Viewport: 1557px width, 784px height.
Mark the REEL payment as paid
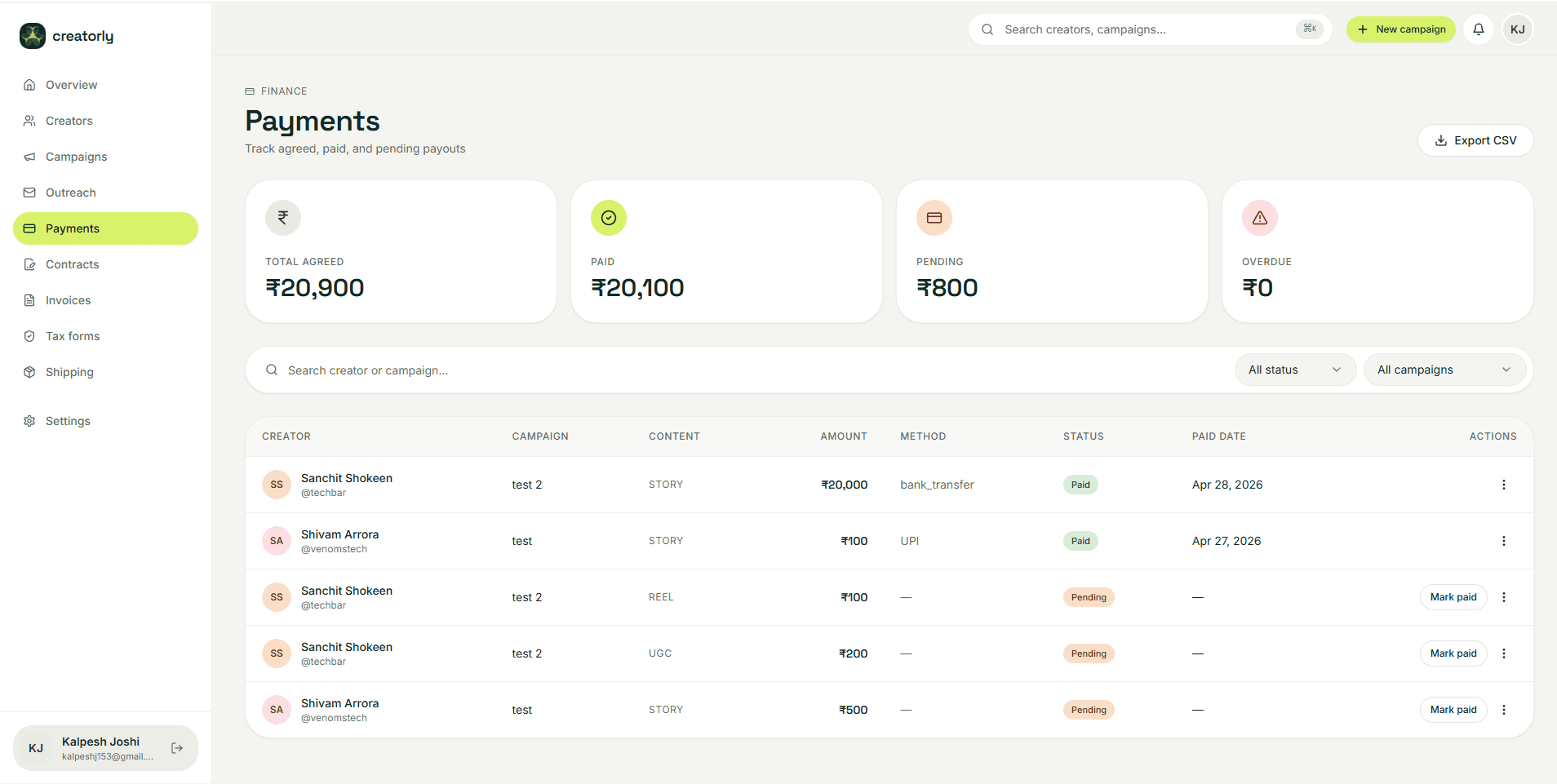coord(1453,597)
